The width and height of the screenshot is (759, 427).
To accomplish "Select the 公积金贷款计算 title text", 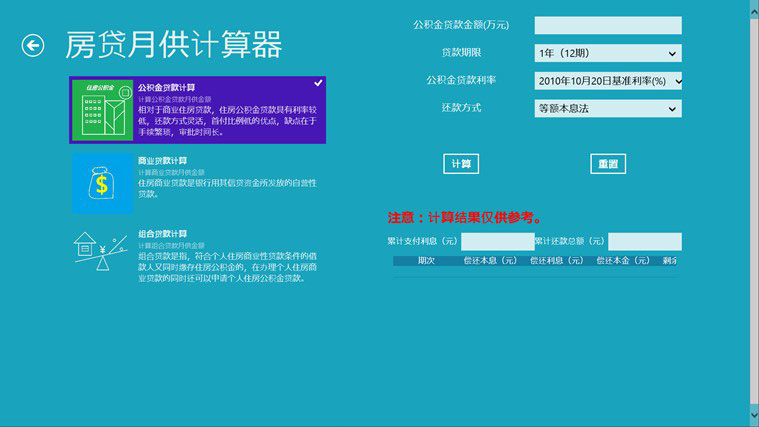I will (x=167, y=88).
